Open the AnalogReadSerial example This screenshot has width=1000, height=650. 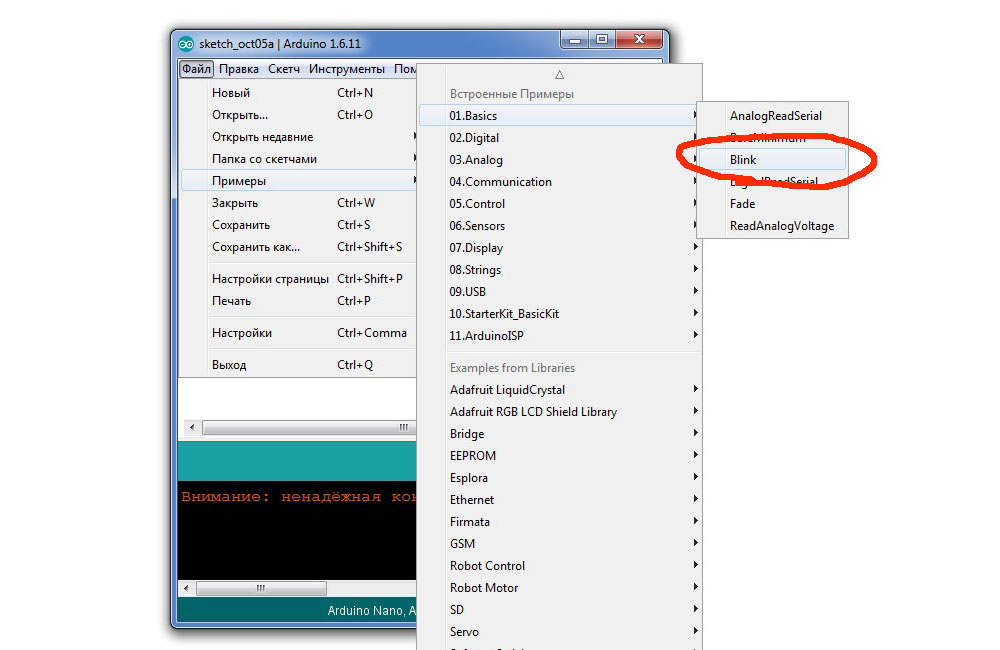click(x=775, y=116)
